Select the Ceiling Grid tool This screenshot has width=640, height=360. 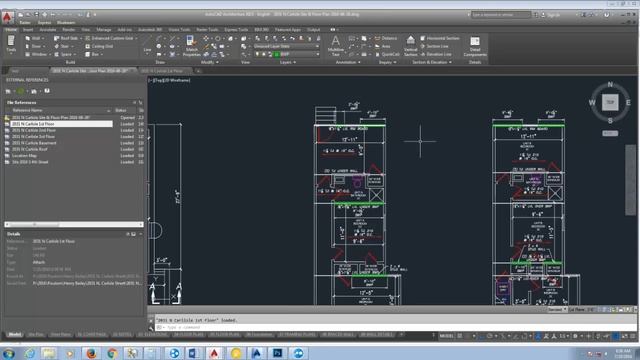(x=99, y=46)
